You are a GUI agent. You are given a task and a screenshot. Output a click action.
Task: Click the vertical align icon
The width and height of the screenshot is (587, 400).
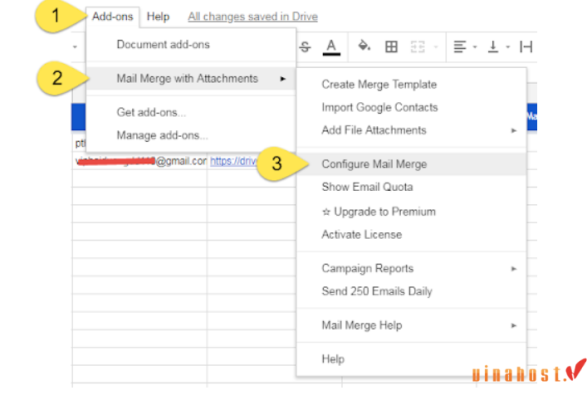tap(493, 47)
